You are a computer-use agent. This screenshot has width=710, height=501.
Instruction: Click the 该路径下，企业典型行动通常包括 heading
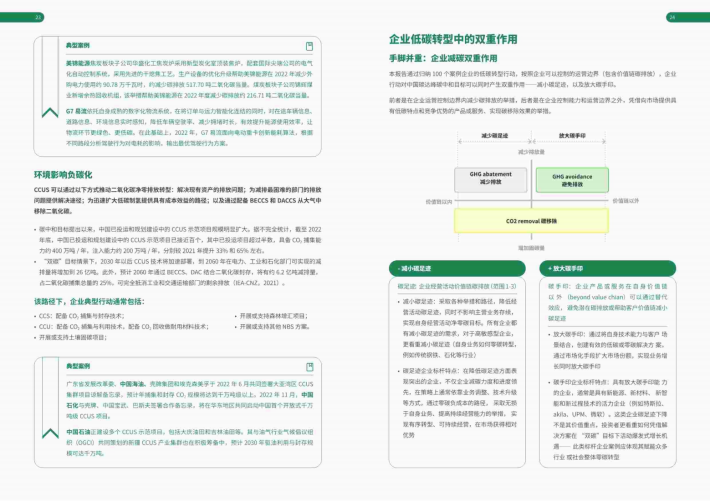(88, 301)
